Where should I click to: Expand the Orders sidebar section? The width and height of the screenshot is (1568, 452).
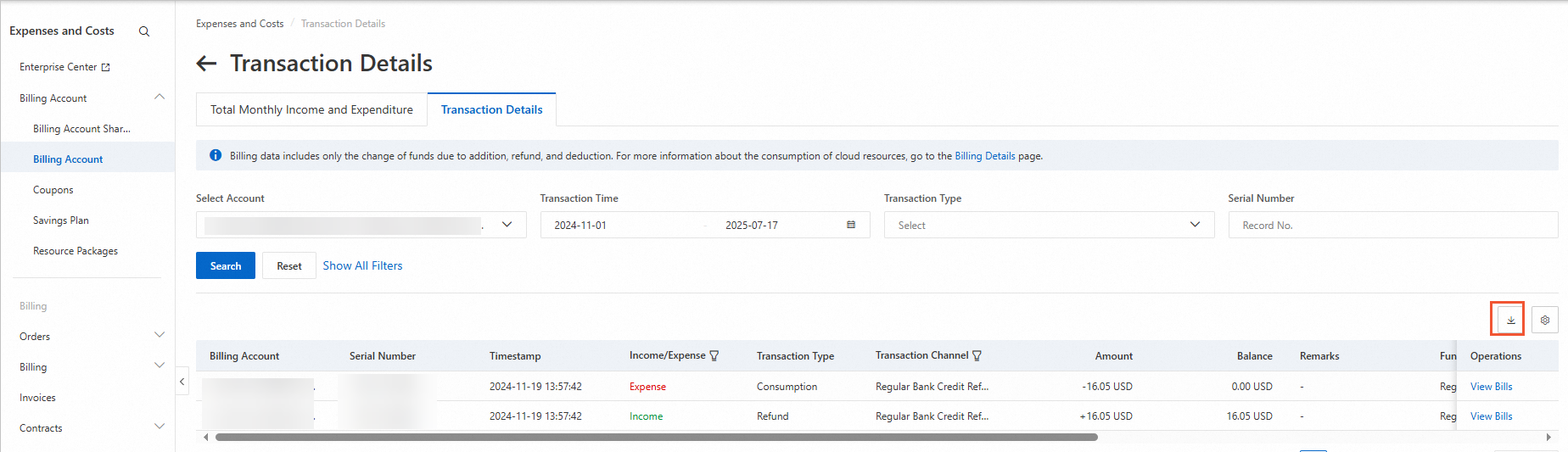[160, 336]
